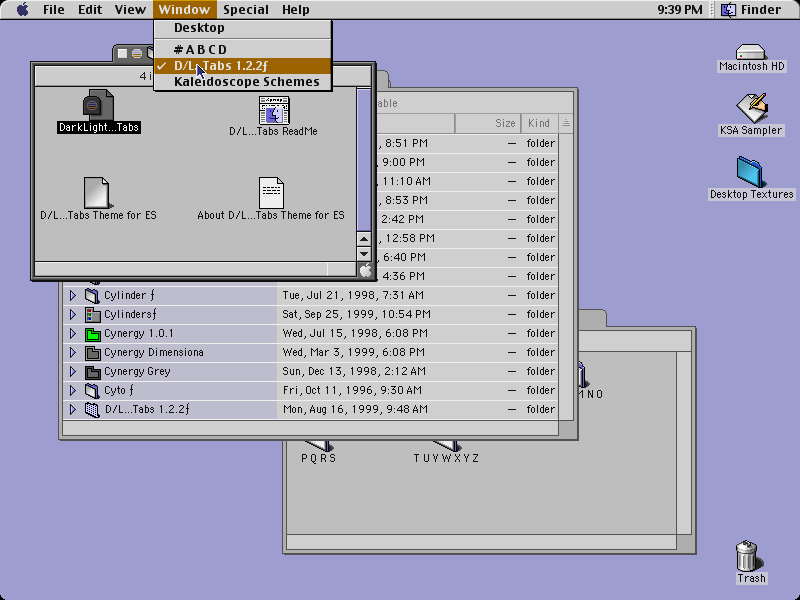Image resolution: width=800 pixels, height=600 pixels.
Task: Sort list by the Kind column header
Action: (x=540, y=123)
